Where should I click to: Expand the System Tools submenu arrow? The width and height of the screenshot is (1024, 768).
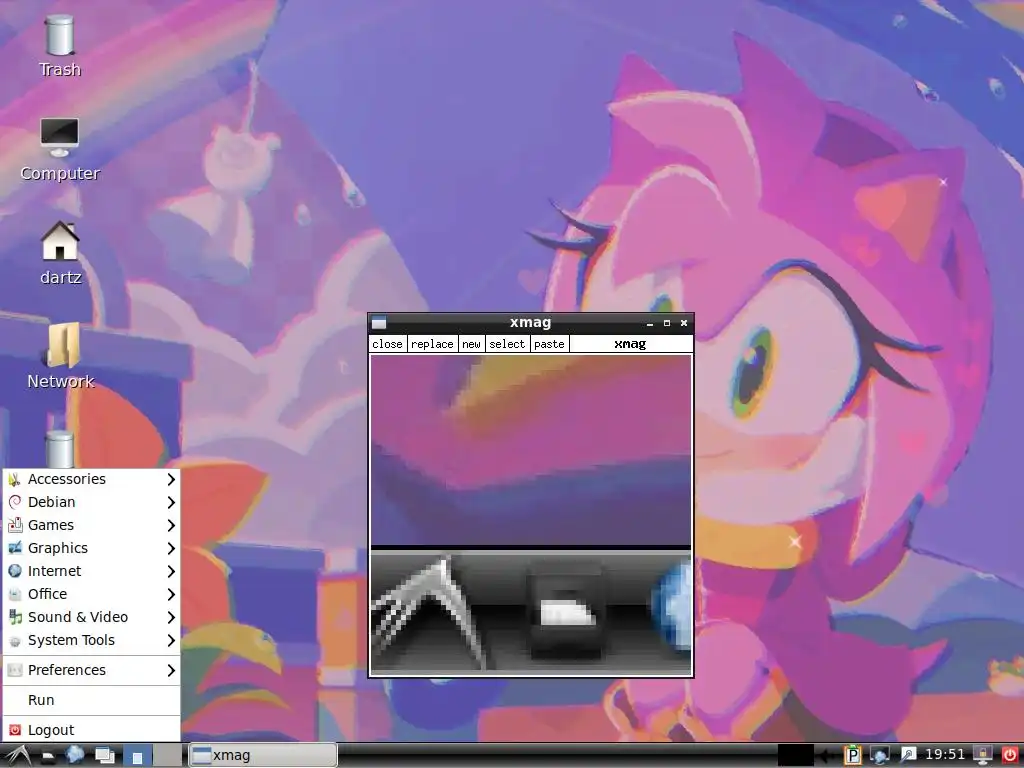tap(171, 640)
